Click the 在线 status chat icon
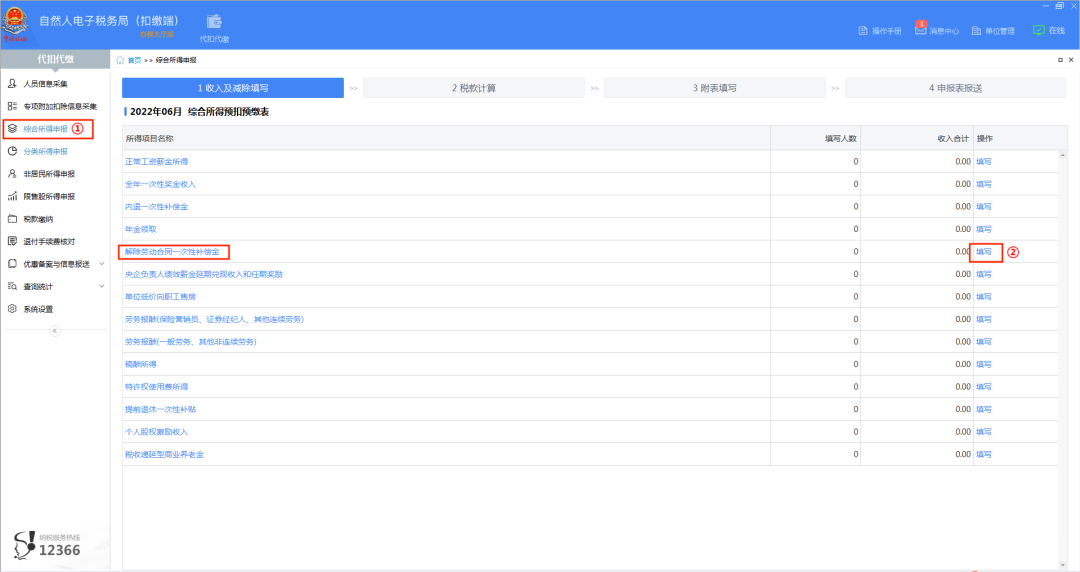1080x572 pixels. pyautogui.click(x=1038, y=30)
